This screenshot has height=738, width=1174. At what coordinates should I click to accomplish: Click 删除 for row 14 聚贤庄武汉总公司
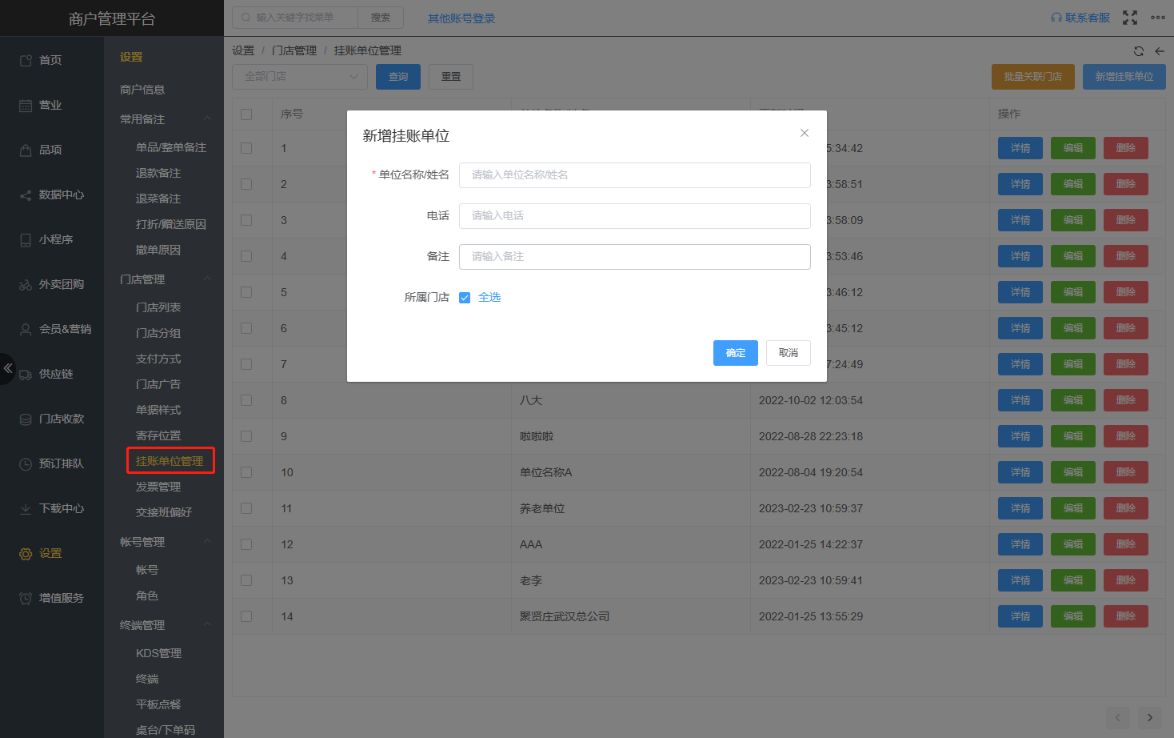[1125, 617]
